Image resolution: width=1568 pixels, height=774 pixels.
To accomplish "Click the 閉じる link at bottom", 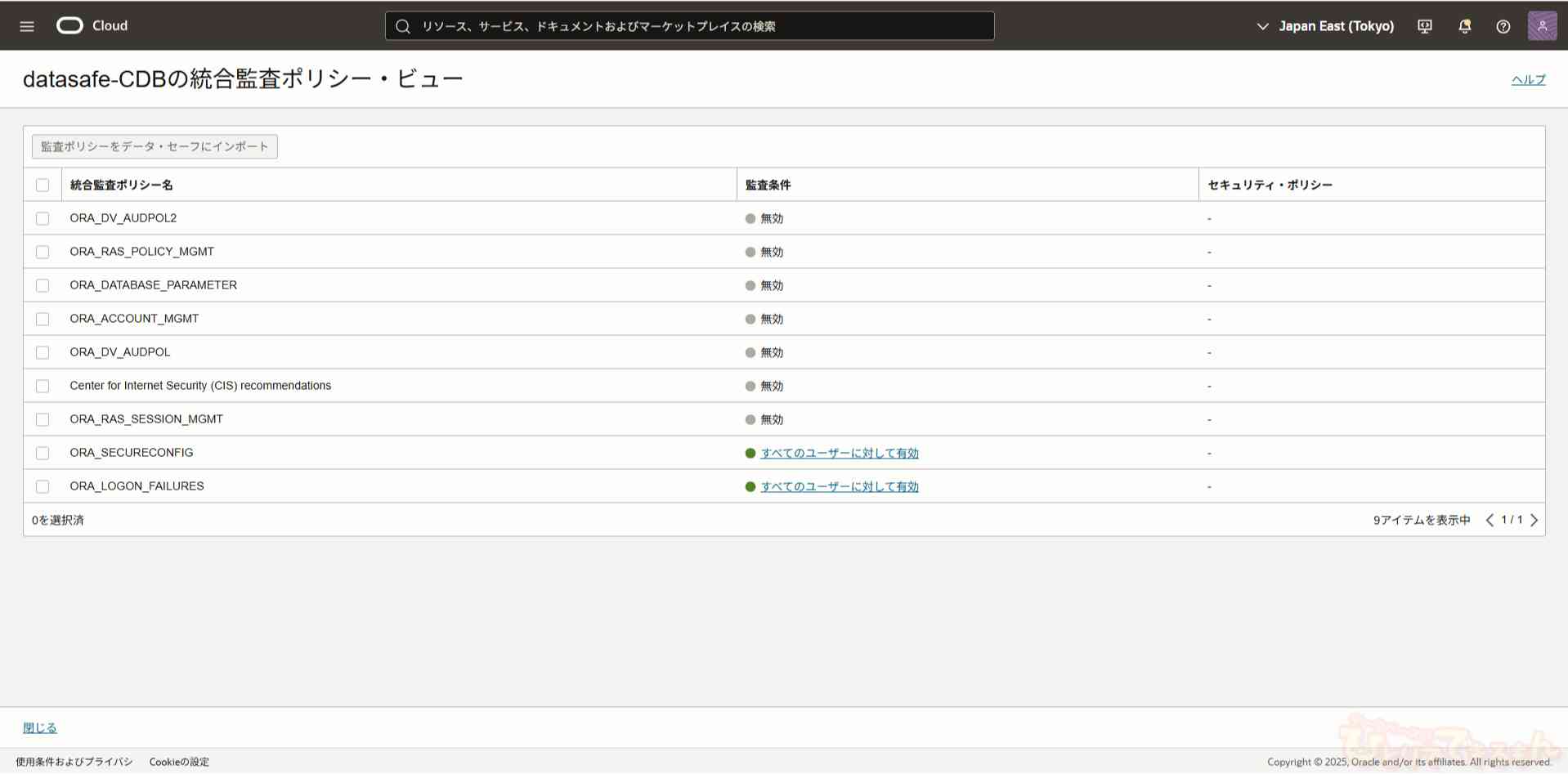I will click(x=40, y=728).
